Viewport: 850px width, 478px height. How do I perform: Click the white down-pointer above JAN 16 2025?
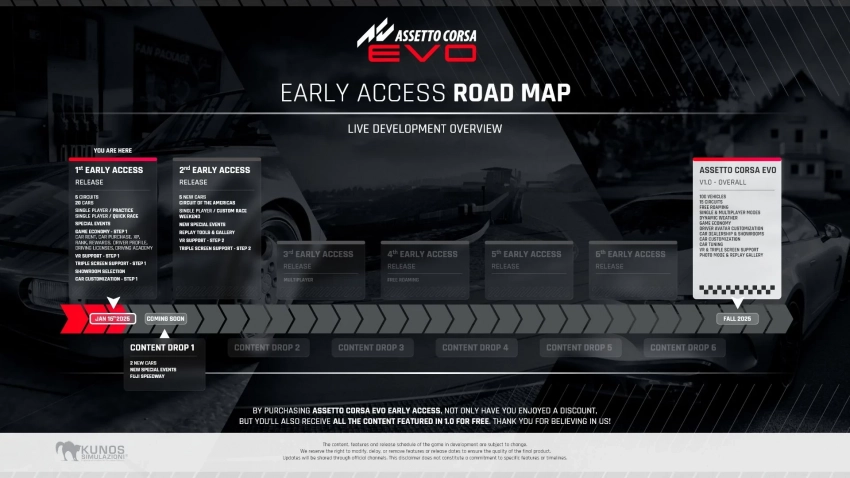113,302
